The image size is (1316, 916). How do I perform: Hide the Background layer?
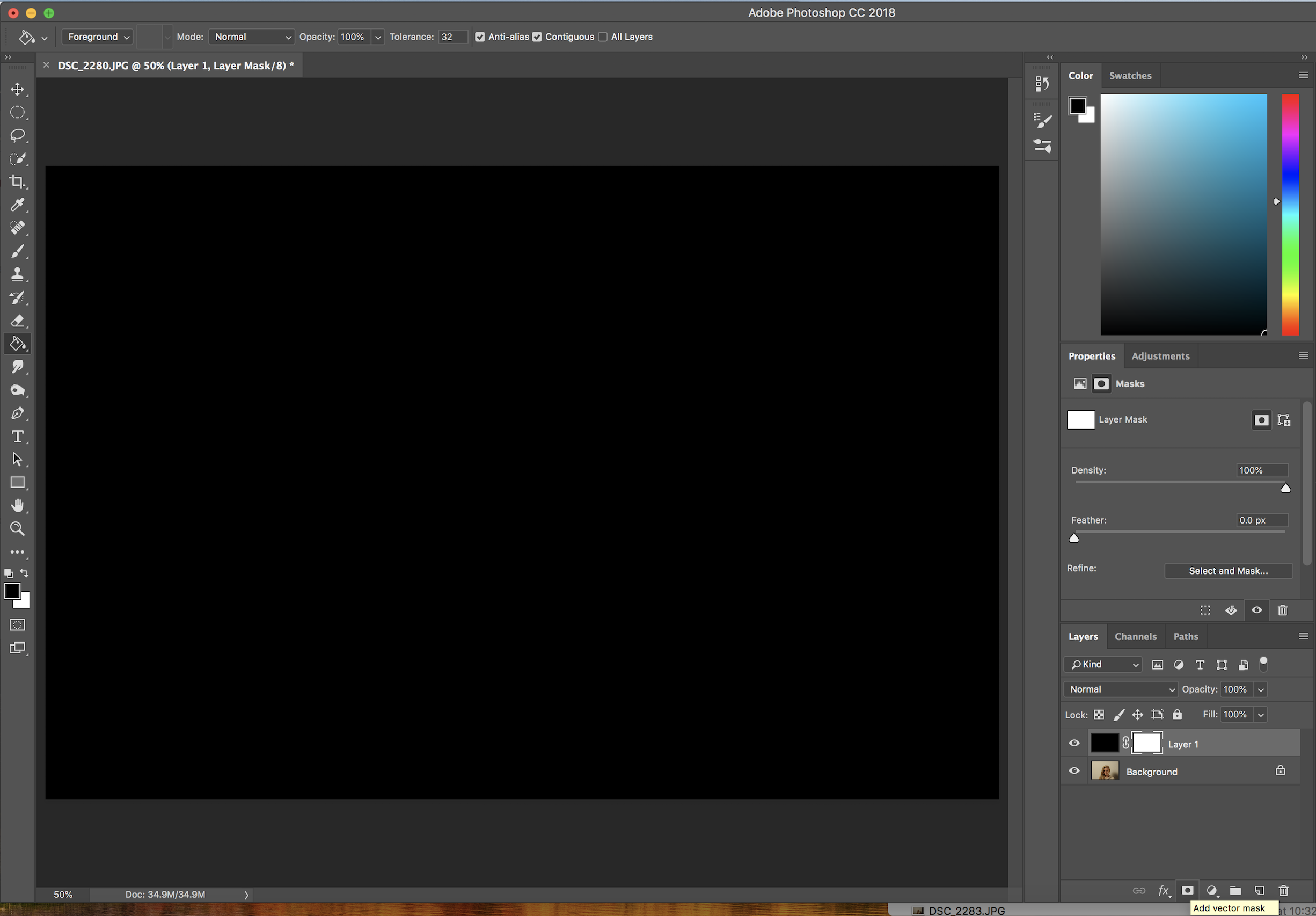pyautogui.click(x=1074, y=771)
